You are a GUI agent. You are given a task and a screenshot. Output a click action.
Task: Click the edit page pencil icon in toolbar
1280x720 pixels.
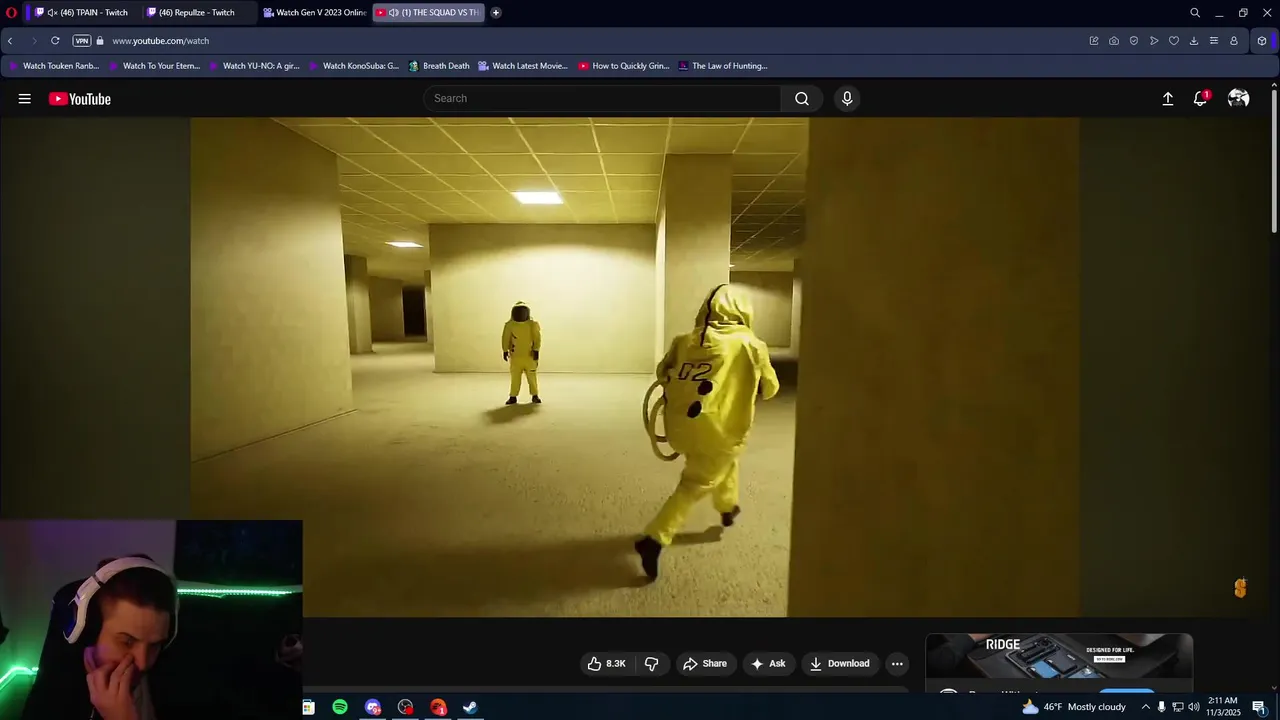point(1093,41)
